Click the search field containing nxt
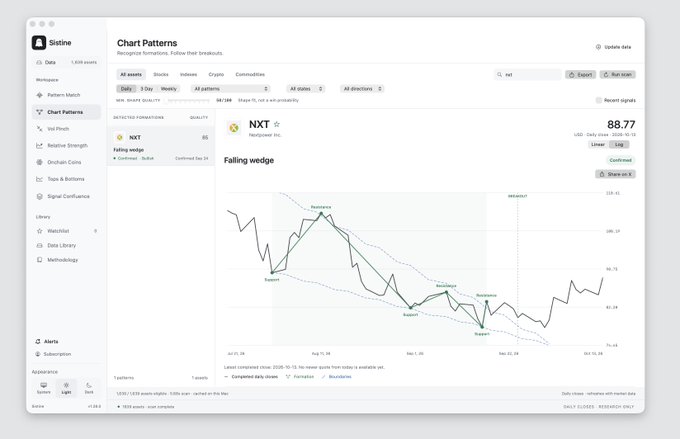680x439 pixels. (528, 75)
